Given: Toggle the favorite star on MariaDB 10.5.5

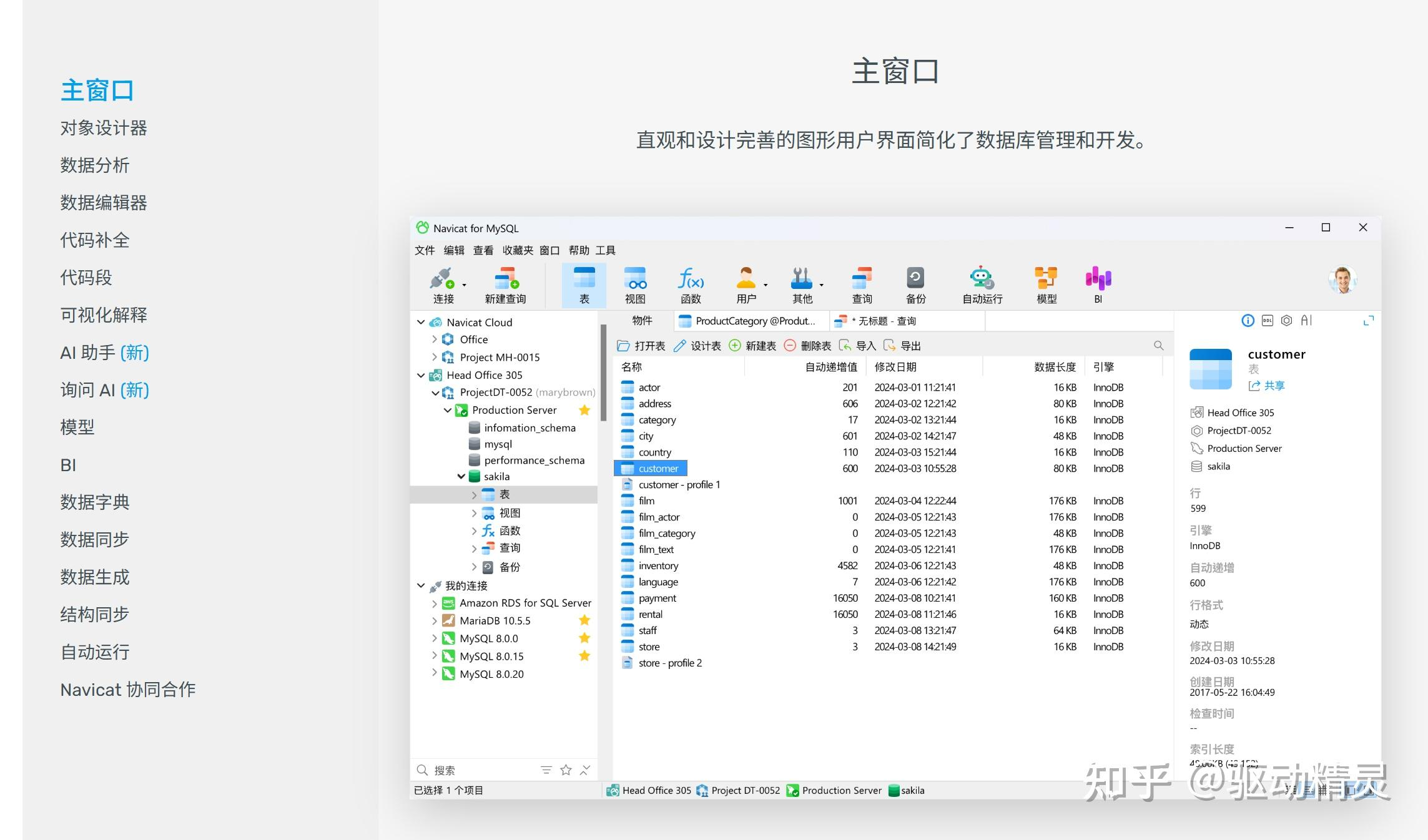Looking at the screenshot, I should point(584,620).
